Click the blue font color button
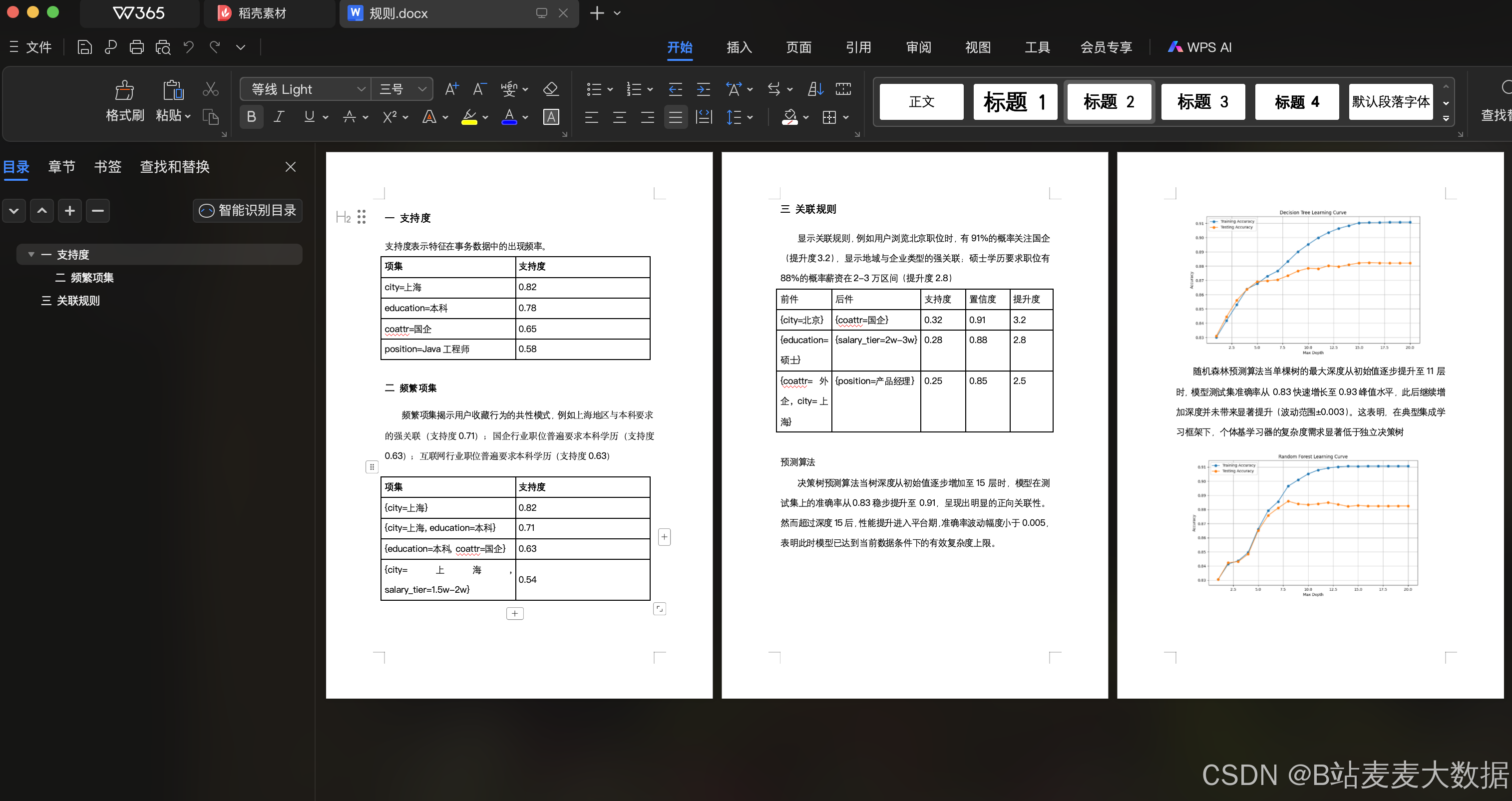This screenshot has width=1512, height=801. point(509,117)
